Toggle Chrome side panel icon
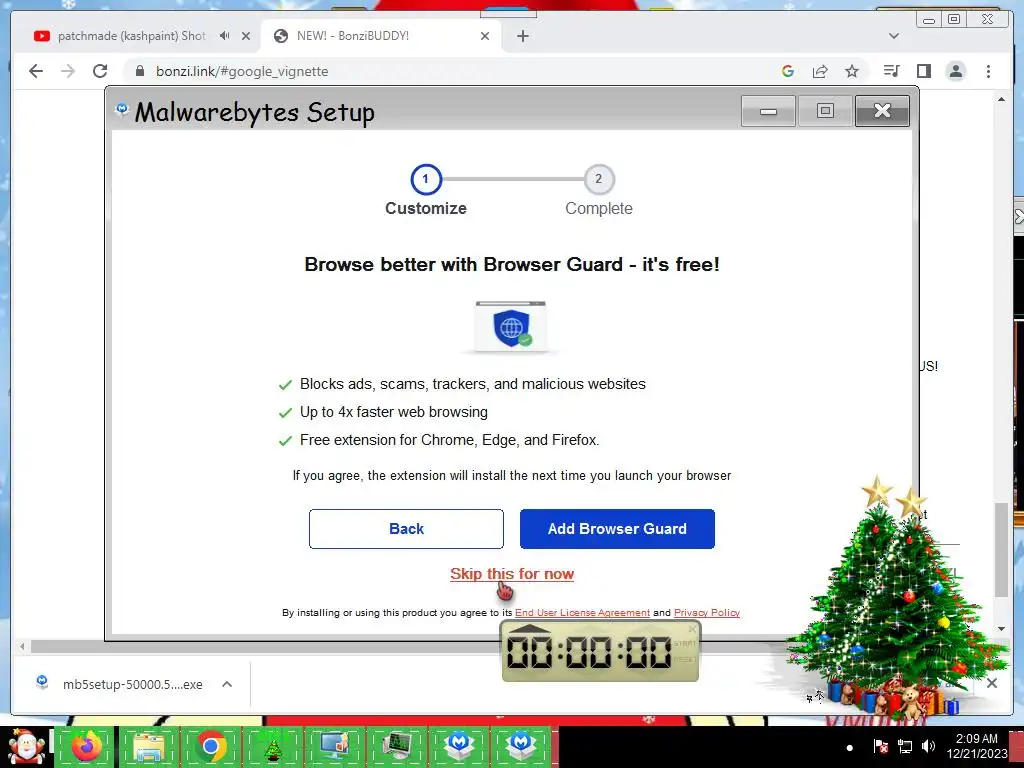The image size is (1024, 768). coord(923,71)
